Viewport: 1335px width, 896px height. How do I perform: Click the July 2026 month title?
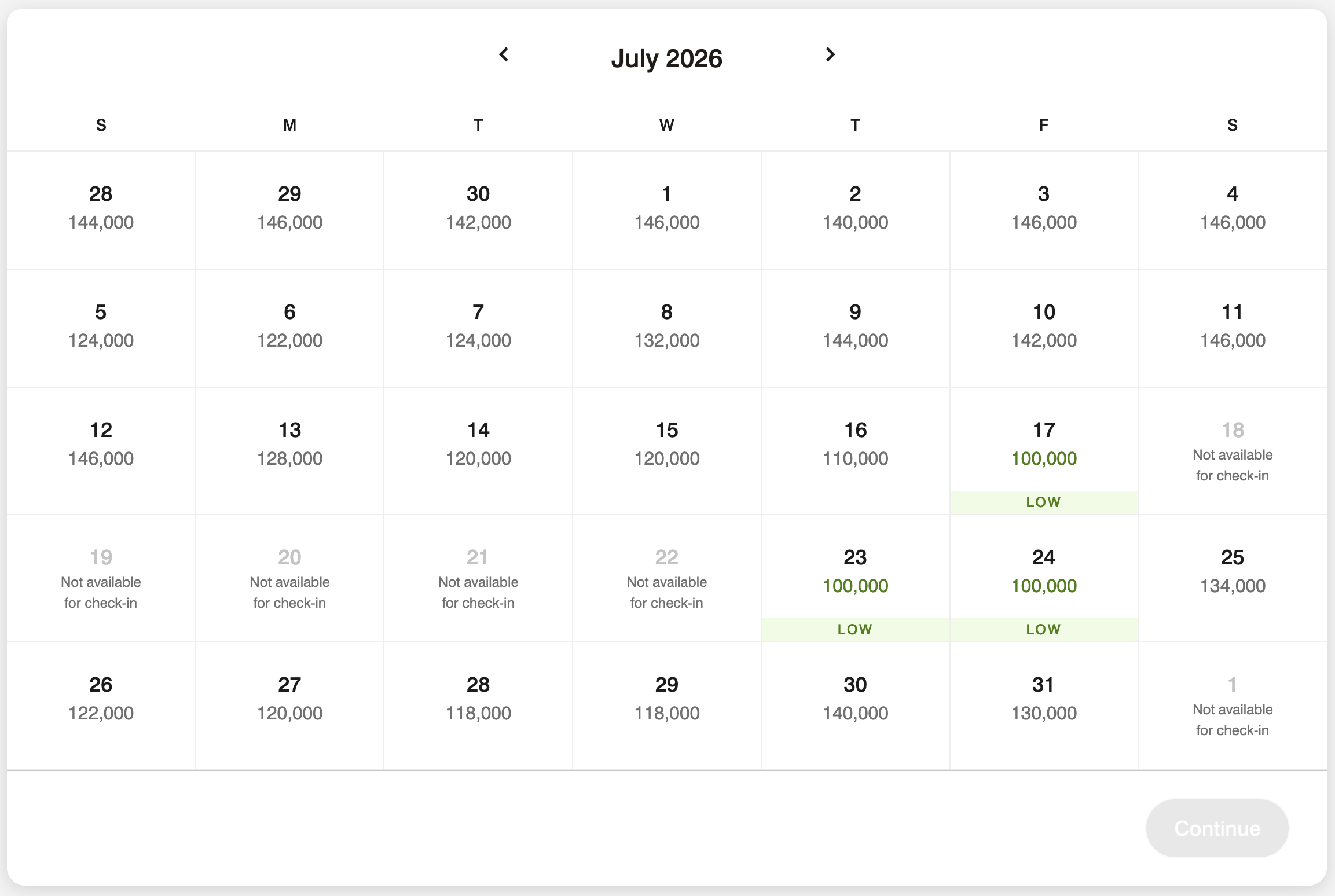coord(666,58)
